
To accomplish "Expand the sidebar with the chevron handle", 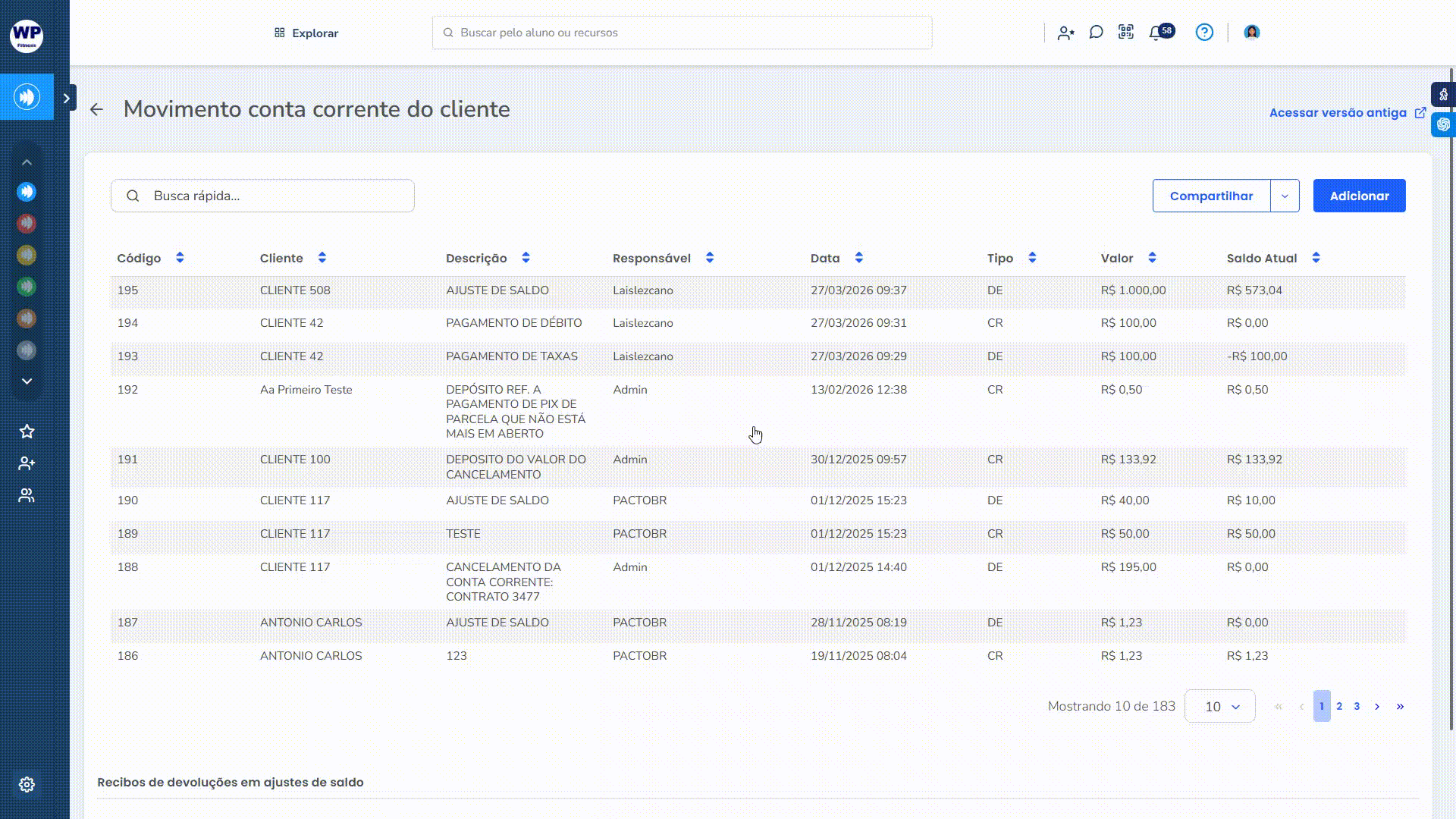I will (x=67, y=98).
